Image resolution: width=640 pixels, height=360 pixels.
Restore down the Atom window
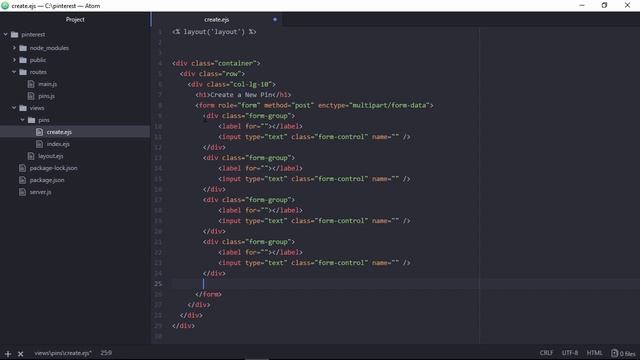pyautogui.click(x=604, y=5)
